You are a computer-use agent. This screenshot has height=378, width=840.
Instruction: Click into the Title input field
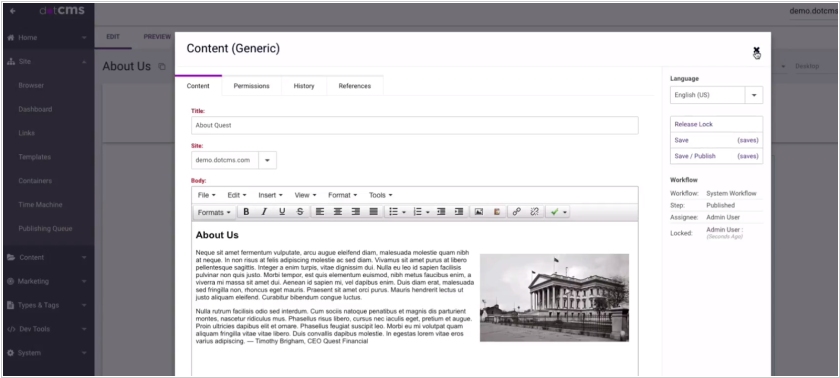coord(415,125)
